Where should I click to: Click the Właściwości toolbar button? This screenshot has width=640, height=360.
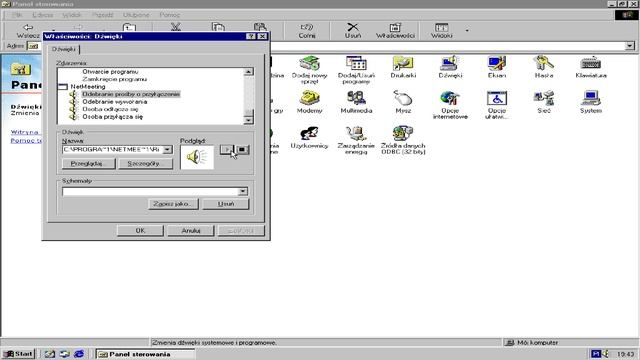click(395, 31)
